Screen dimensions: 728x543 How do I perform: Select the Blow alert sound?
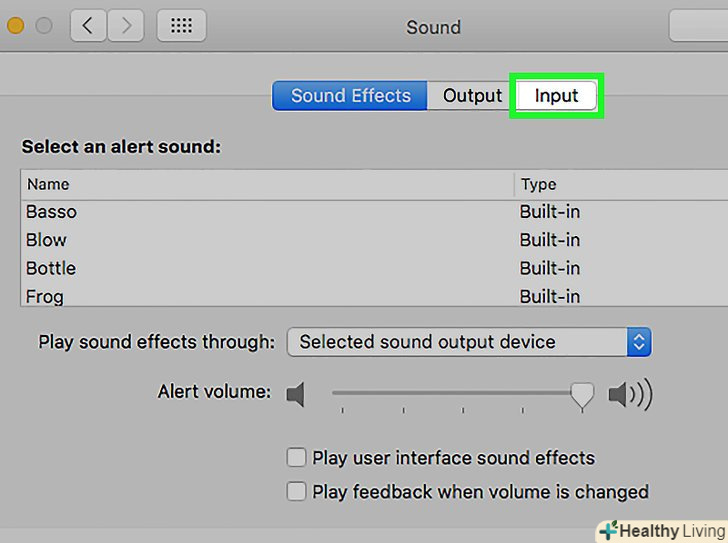(46, 240)
